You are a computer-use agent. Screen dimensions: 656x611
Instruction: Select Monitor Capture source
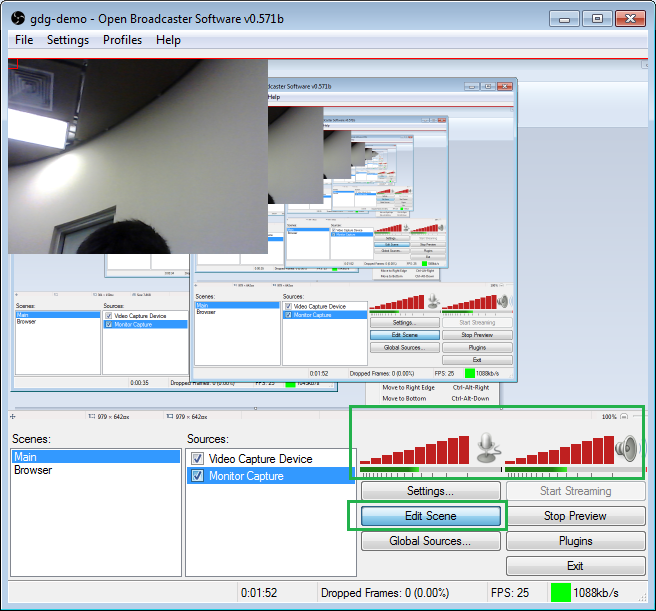pyautogui.click(x=271, y=476)
